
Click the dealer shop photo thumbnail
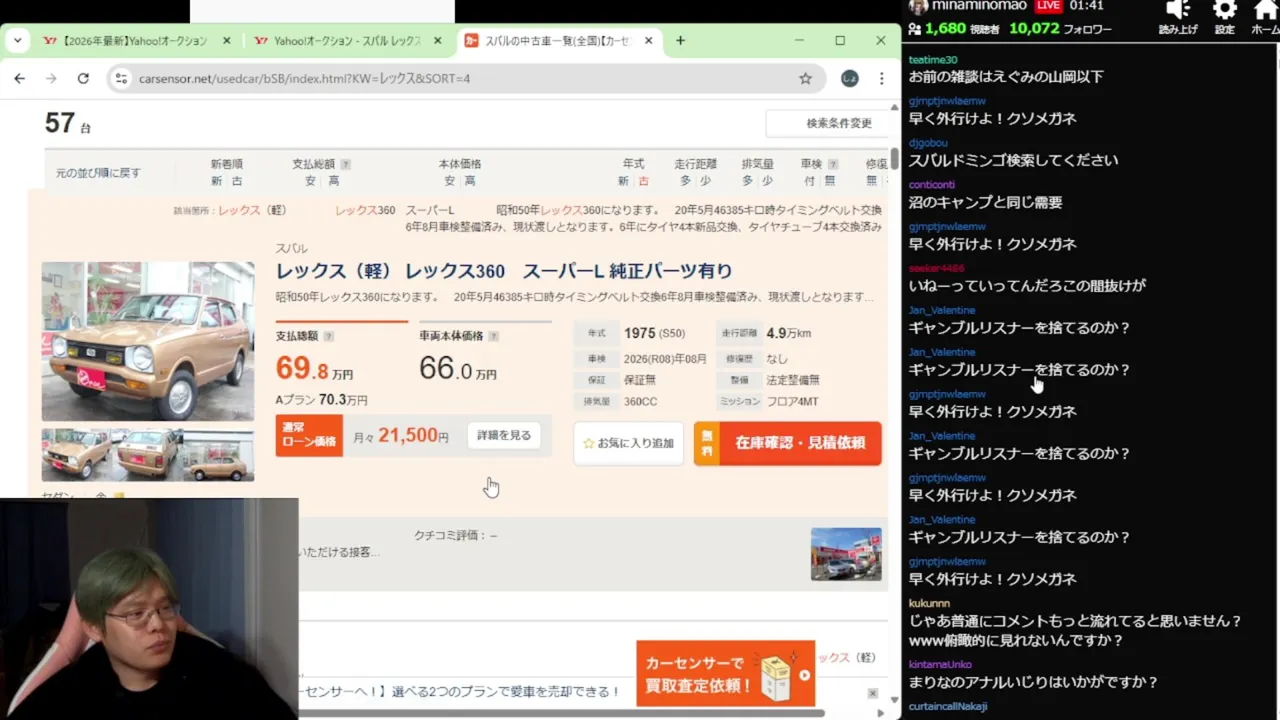point(846,554)
